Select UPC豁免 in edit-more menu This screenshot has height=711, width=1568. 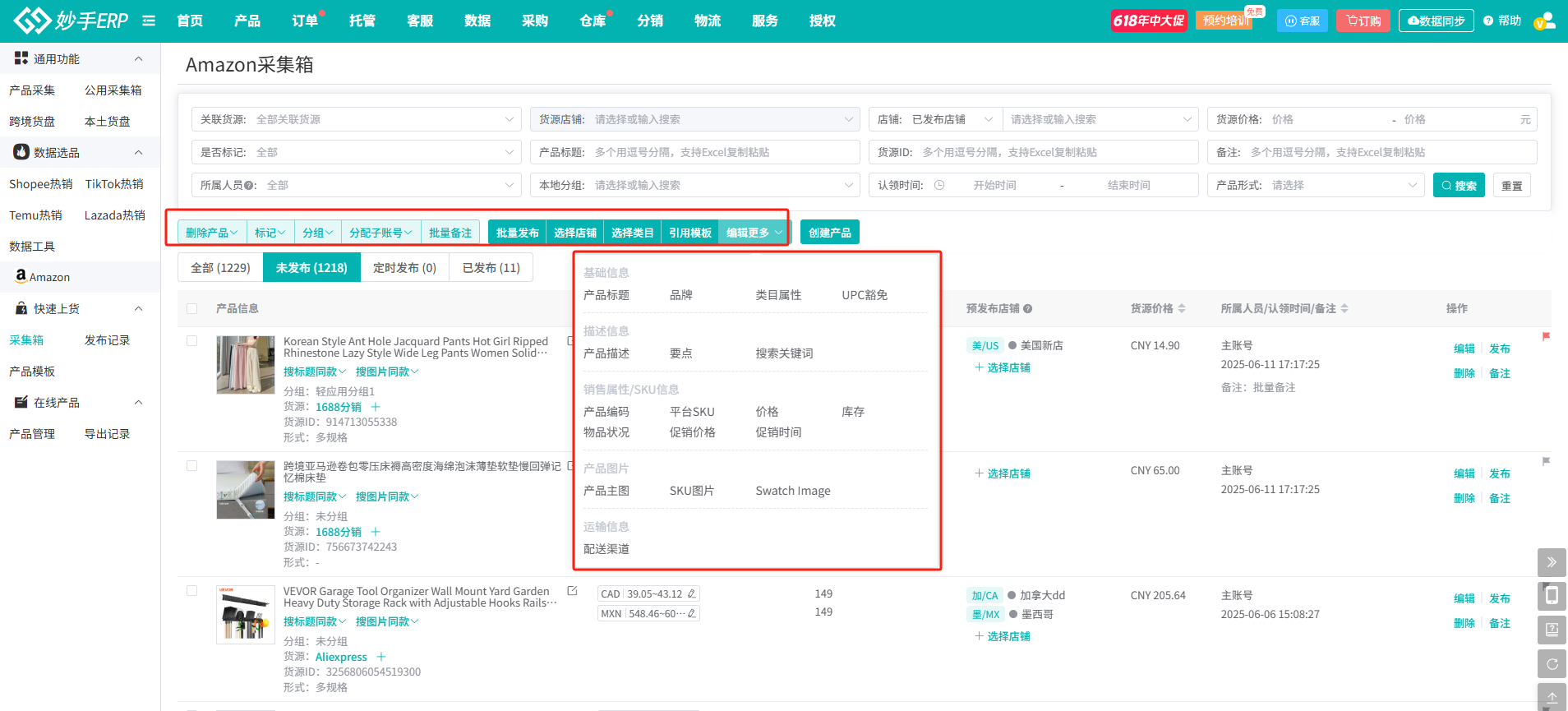(865, 295)
